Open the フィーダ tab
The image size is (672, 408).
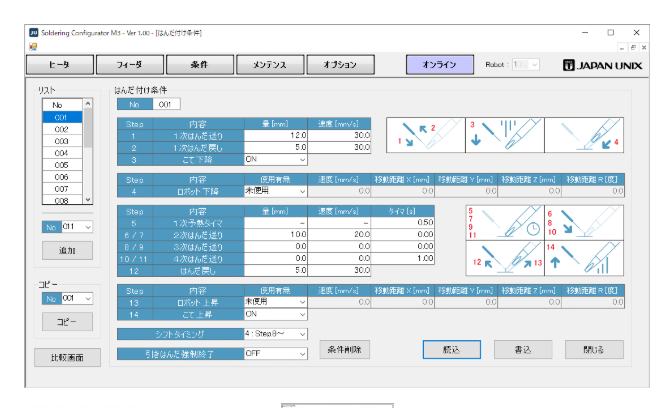point(130,65)
